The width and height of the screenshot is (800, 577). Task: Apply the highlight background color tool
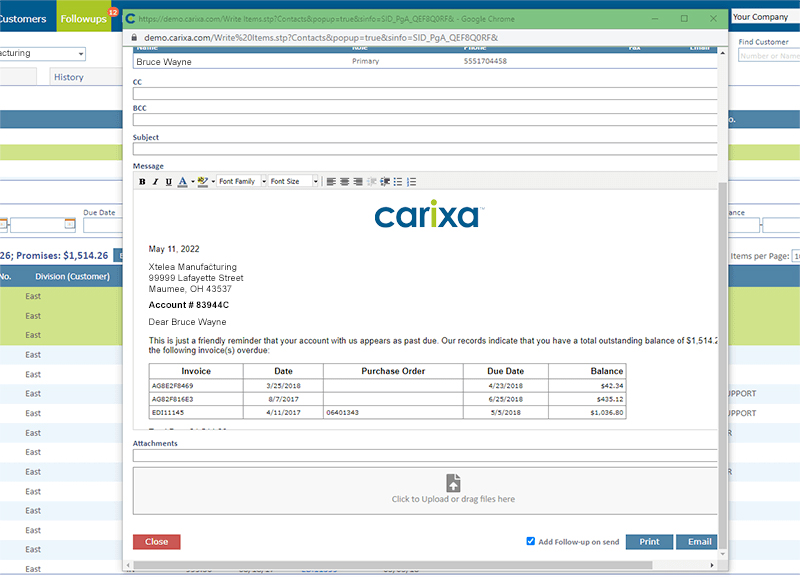click(x=203, y=182)
